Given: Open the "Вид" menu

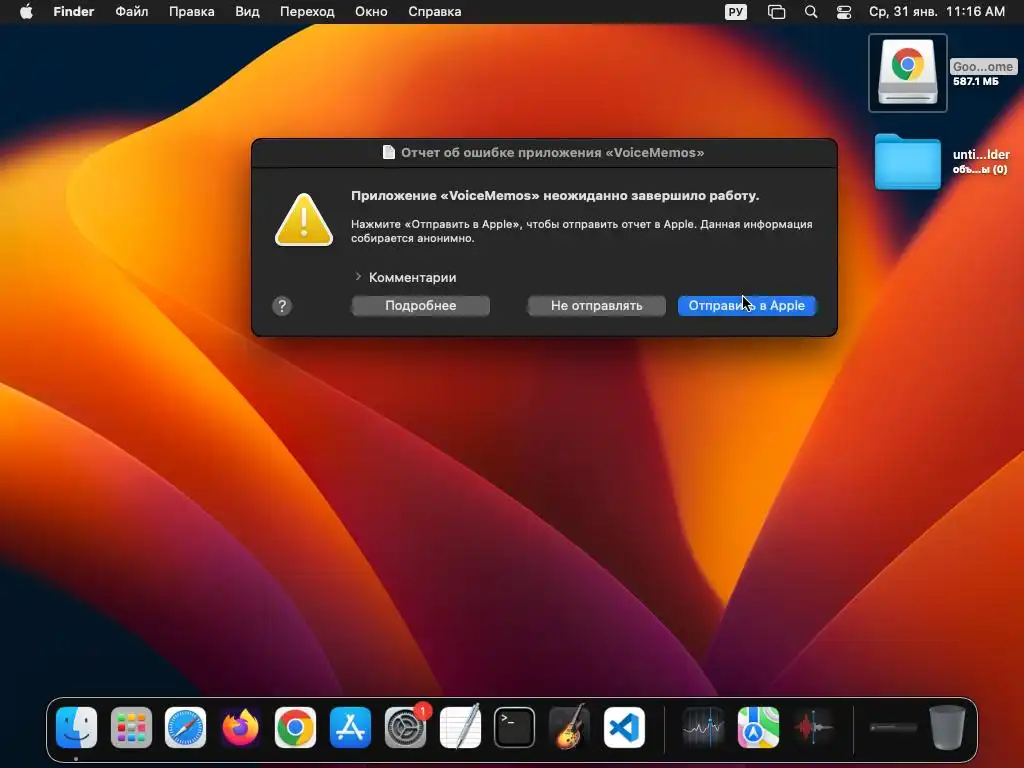Looking at the screenshot, I should click(247, 12).
